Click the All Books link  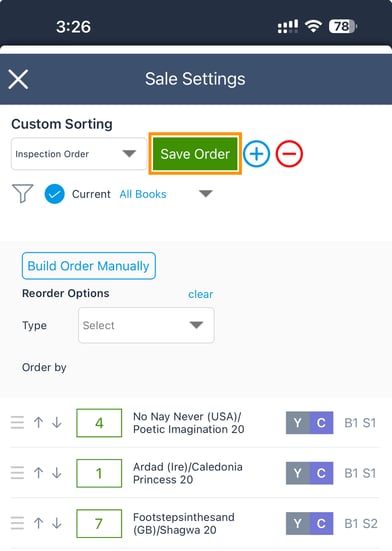tap(143, 194)
